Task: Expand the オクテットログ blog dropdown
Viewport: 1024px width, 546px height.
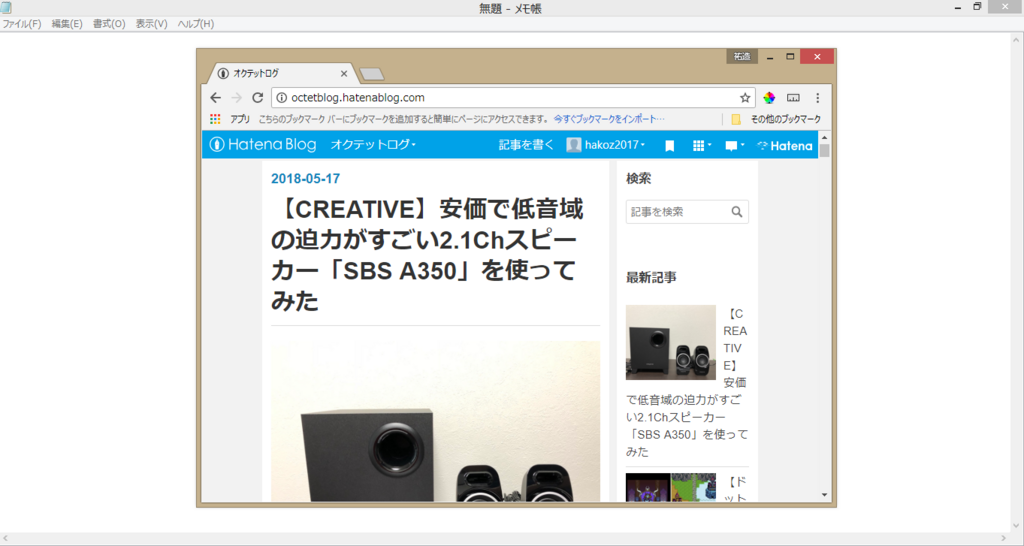Action: pyautogui.click(x=373, y=145)
